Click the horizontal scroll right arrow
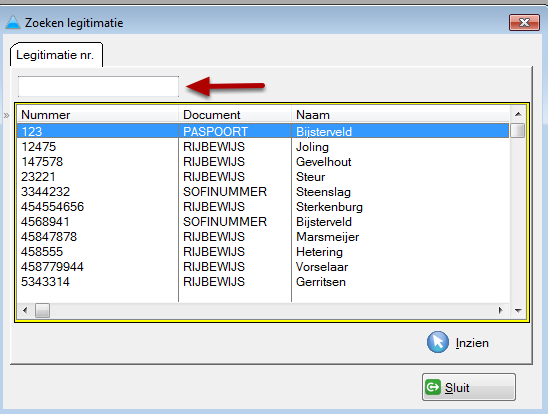Screen dimensions: 548x414 (501, 310)
